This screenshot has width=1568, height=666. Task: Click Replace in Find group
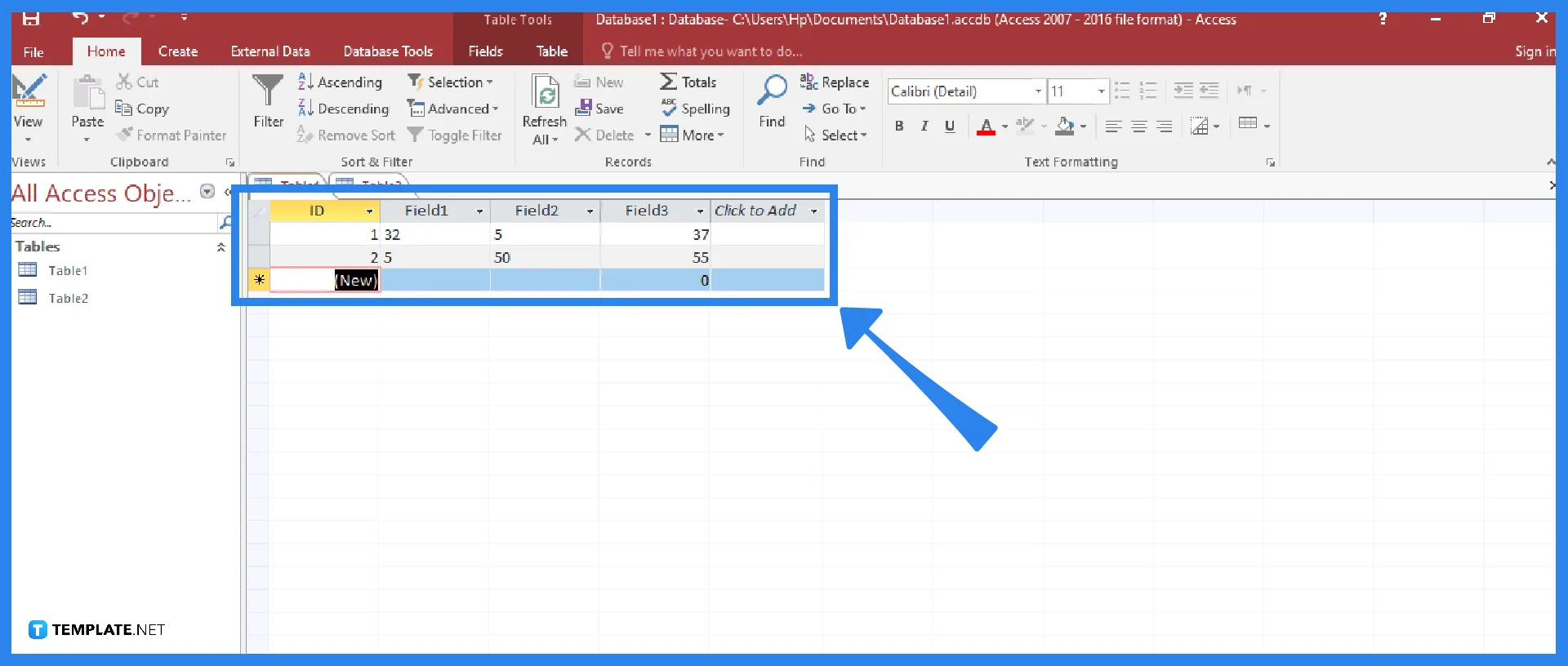click(x=835, y=82)
